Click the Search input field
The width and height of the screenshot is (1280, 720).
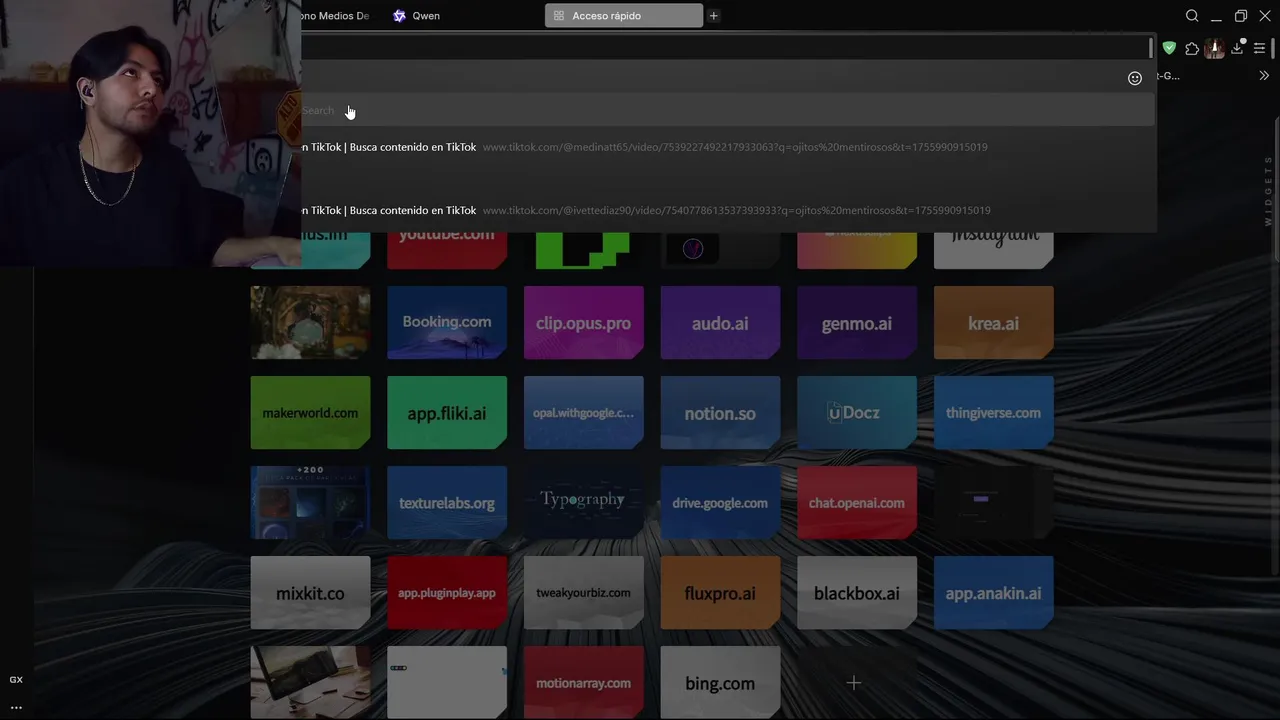[727, 111]
